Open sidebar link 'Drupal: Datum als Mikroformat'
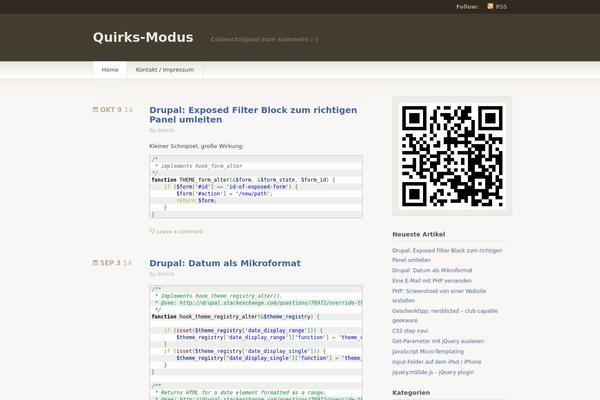The height and width of the screenshot is (400, 600). [432, 270]
